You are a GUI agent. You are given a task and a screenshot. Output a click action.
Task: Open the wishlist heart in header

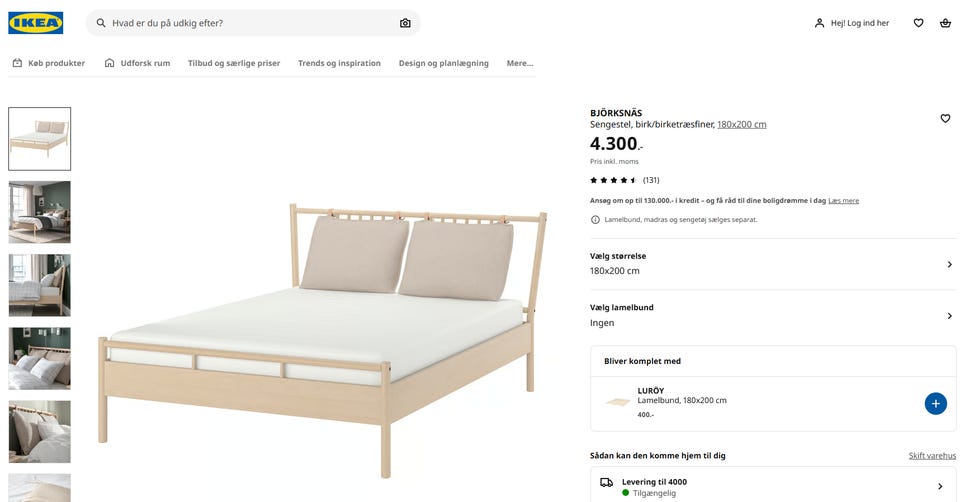(918, 23)
